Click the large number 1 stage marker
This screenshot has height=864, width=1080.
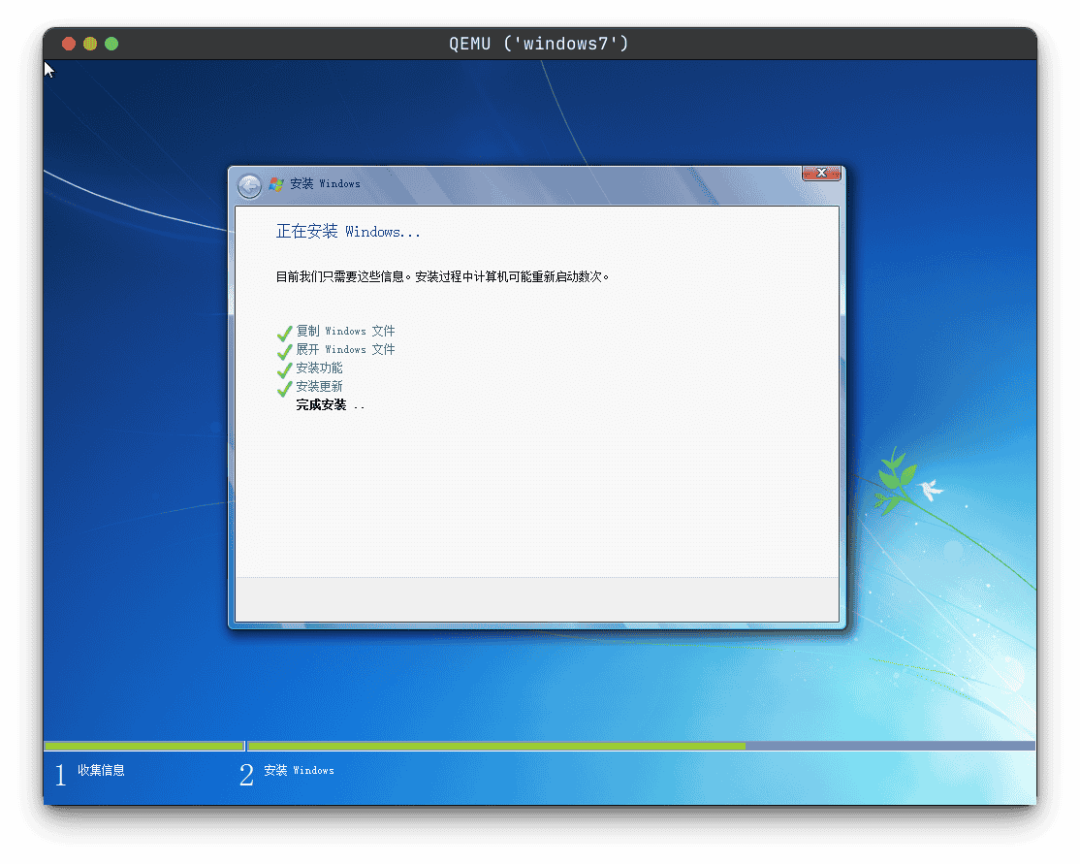(61, 775)
